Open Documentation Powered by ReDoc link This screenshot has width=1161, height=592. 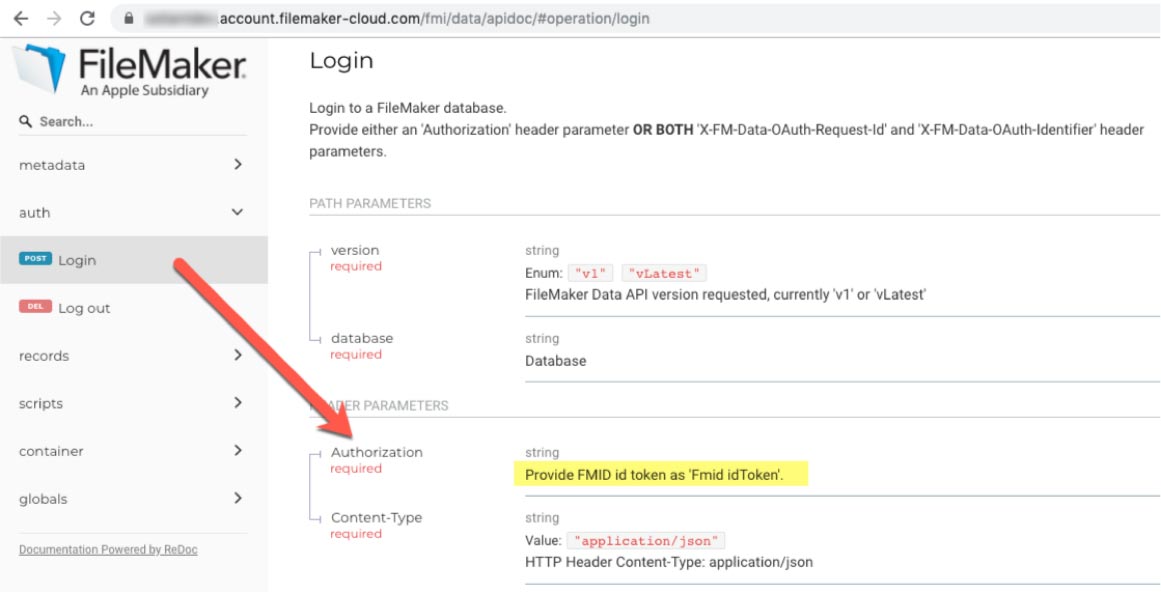108,550
